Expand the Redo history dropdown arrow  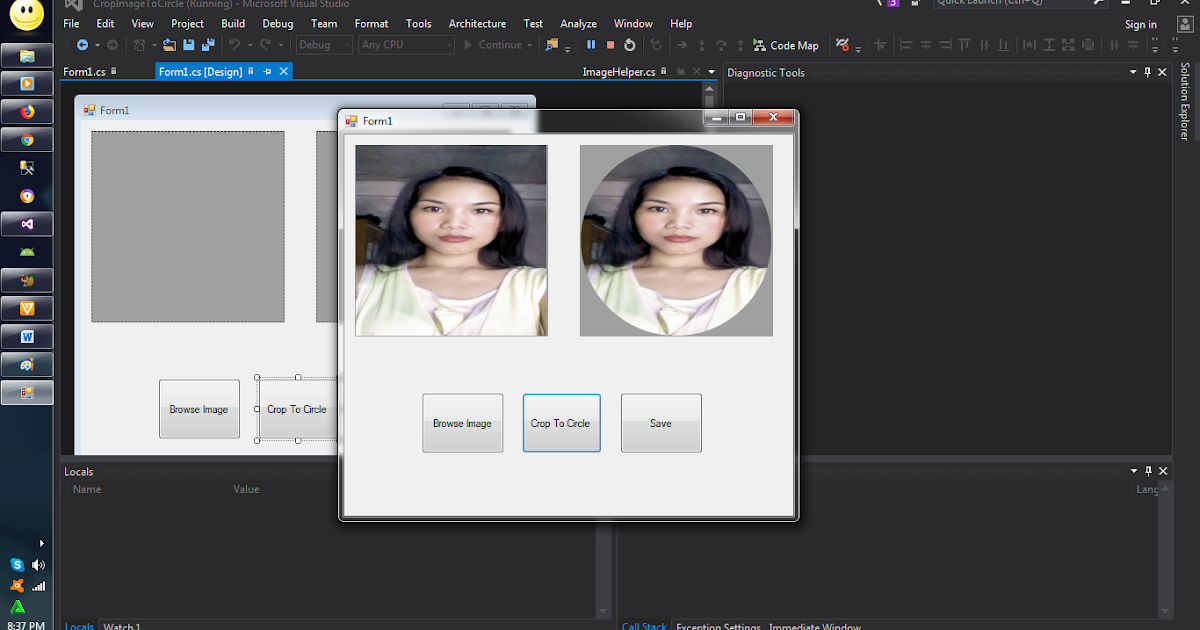point(281,45)
